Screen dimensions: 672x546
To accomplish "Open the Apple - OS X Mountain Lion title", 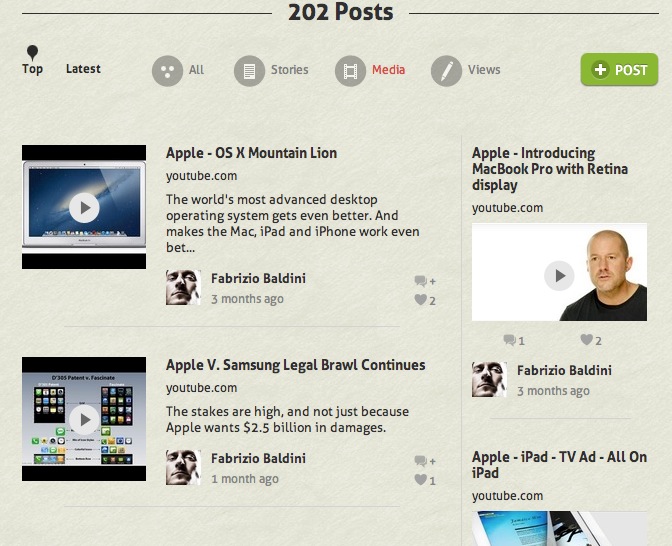I will (x=251, y=153).
